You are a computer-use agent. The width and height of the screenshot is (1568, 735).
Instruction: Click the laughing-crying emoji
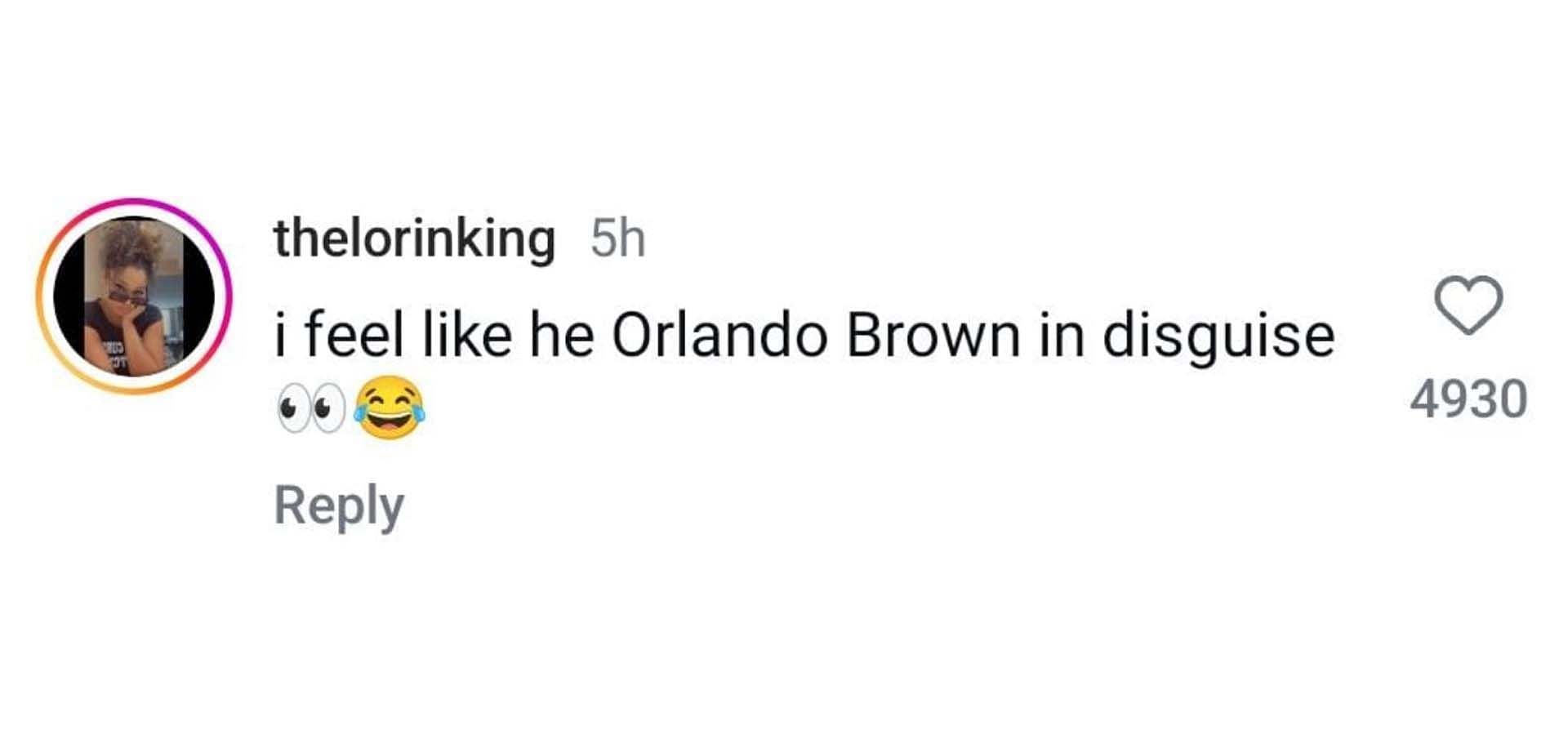click(390, 408)
